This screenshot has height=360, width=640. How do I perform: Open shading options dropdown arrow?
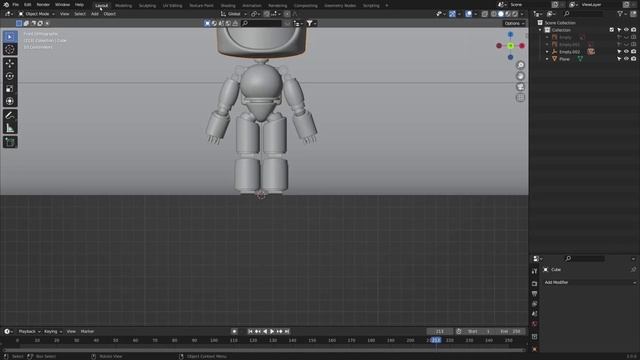pos(522,14)
